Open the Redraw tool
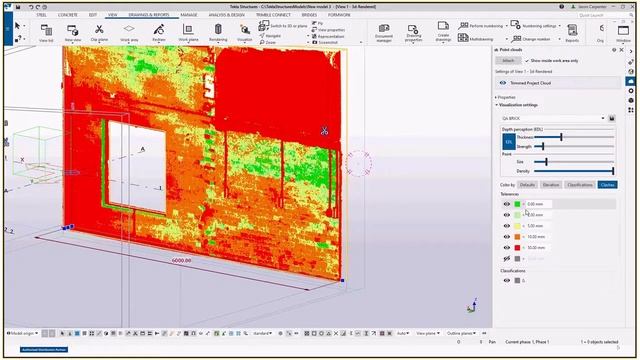The image size is (640, 360). coord(159,33)
